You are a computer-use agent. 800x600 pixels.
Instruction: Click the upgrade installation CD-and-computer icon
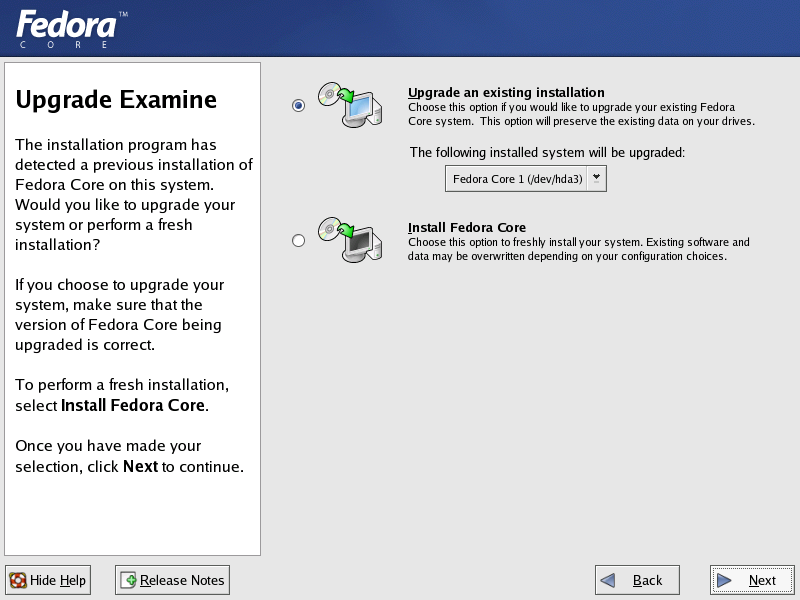coord(350,105)
